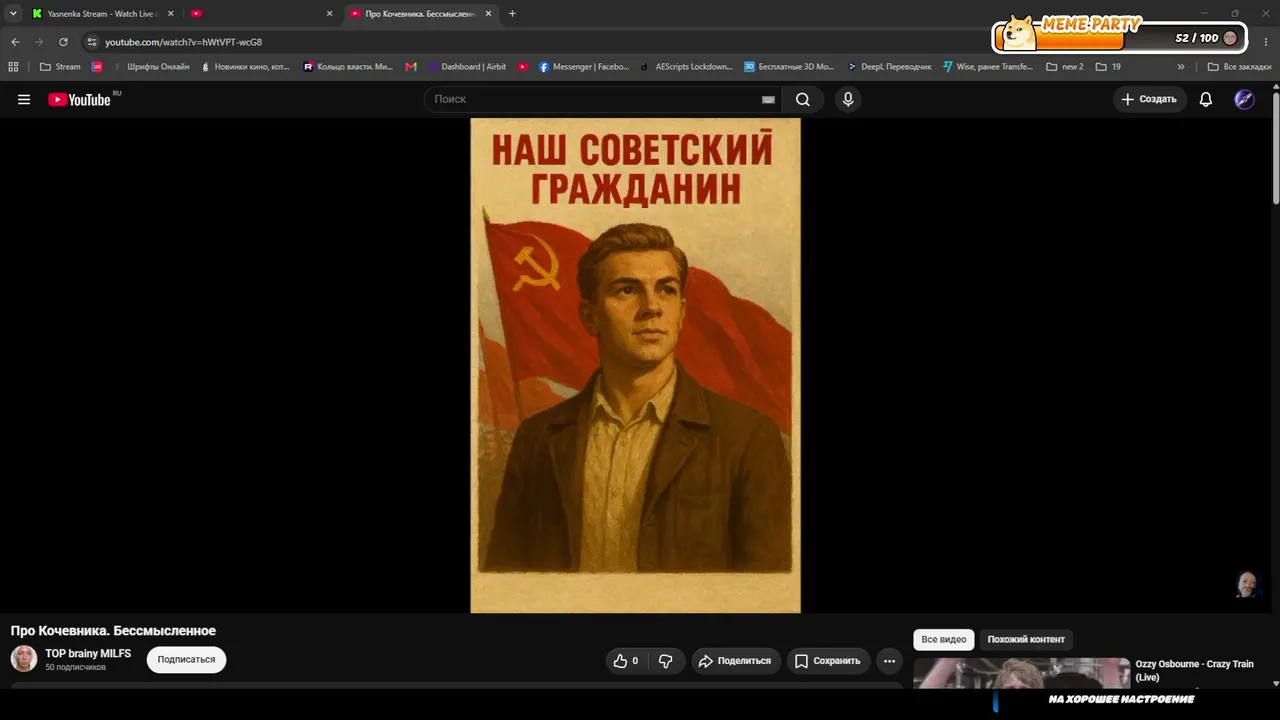The width and height of the screenshot is (1280, 720).
Task: Like the video with thumbs up
Action: 626,661
